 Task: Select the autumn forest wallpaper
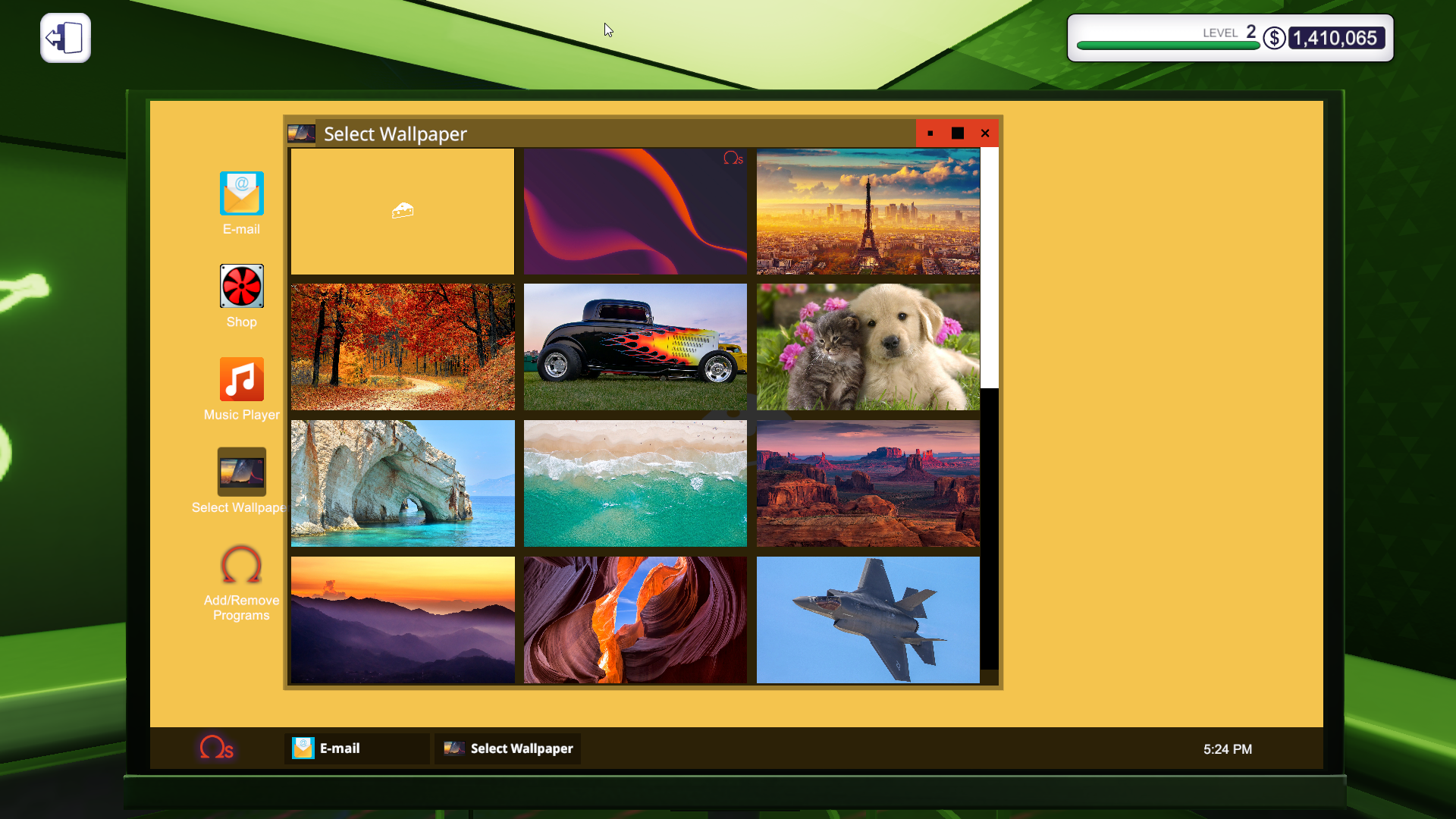[x=402, y=347]
